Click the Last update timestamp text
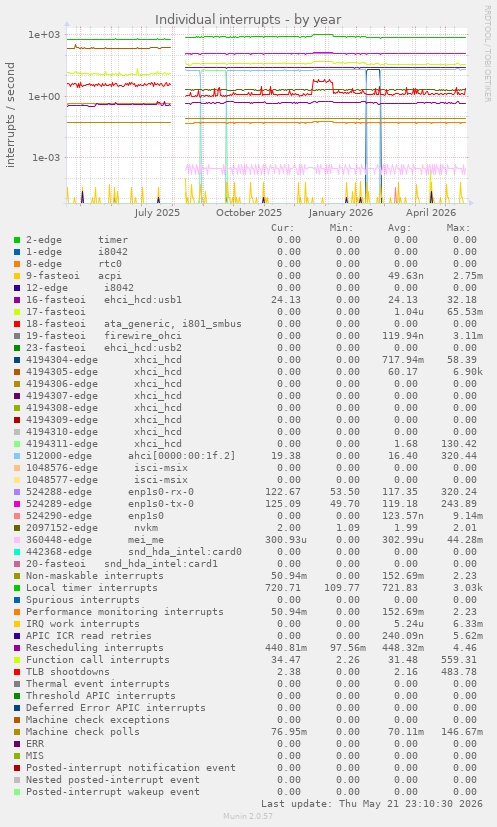Screen dimensions: 497x827 372,804
